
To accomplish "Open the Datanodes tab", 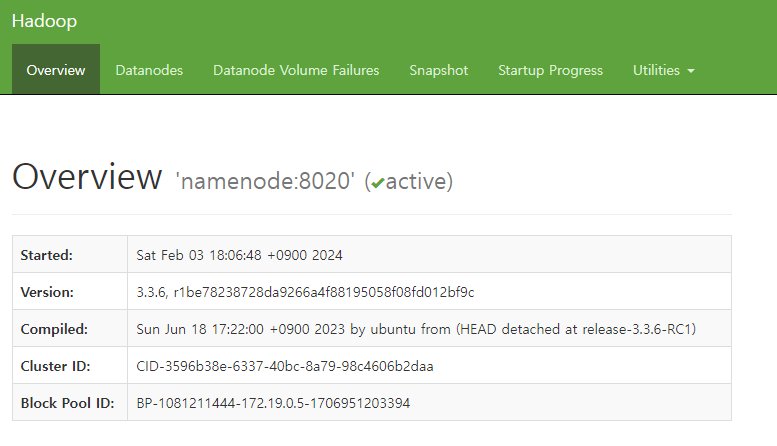I will point(149,70).
